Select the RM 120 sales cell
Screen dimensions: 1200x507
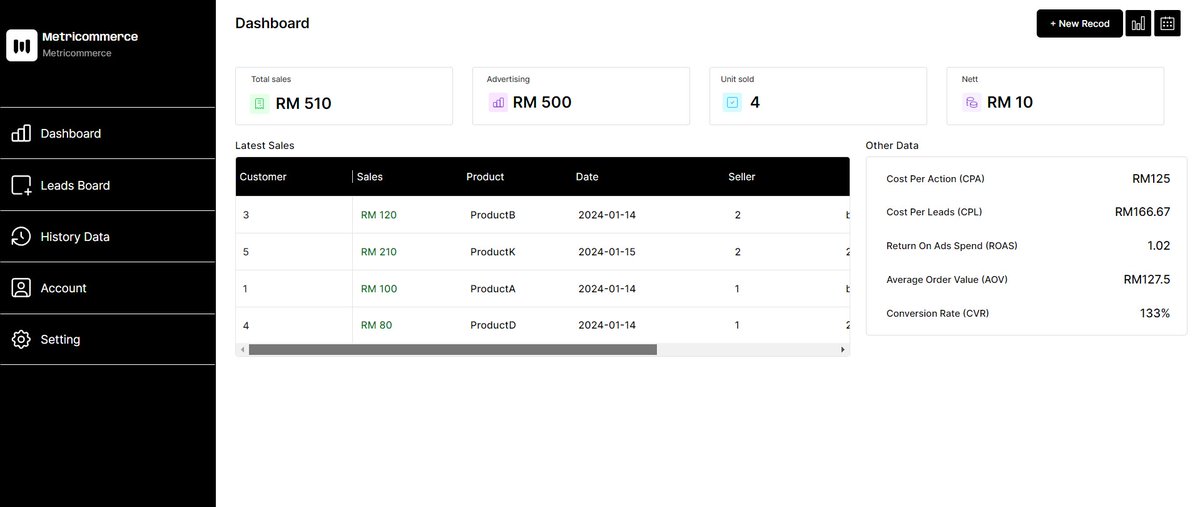[379, 215]
